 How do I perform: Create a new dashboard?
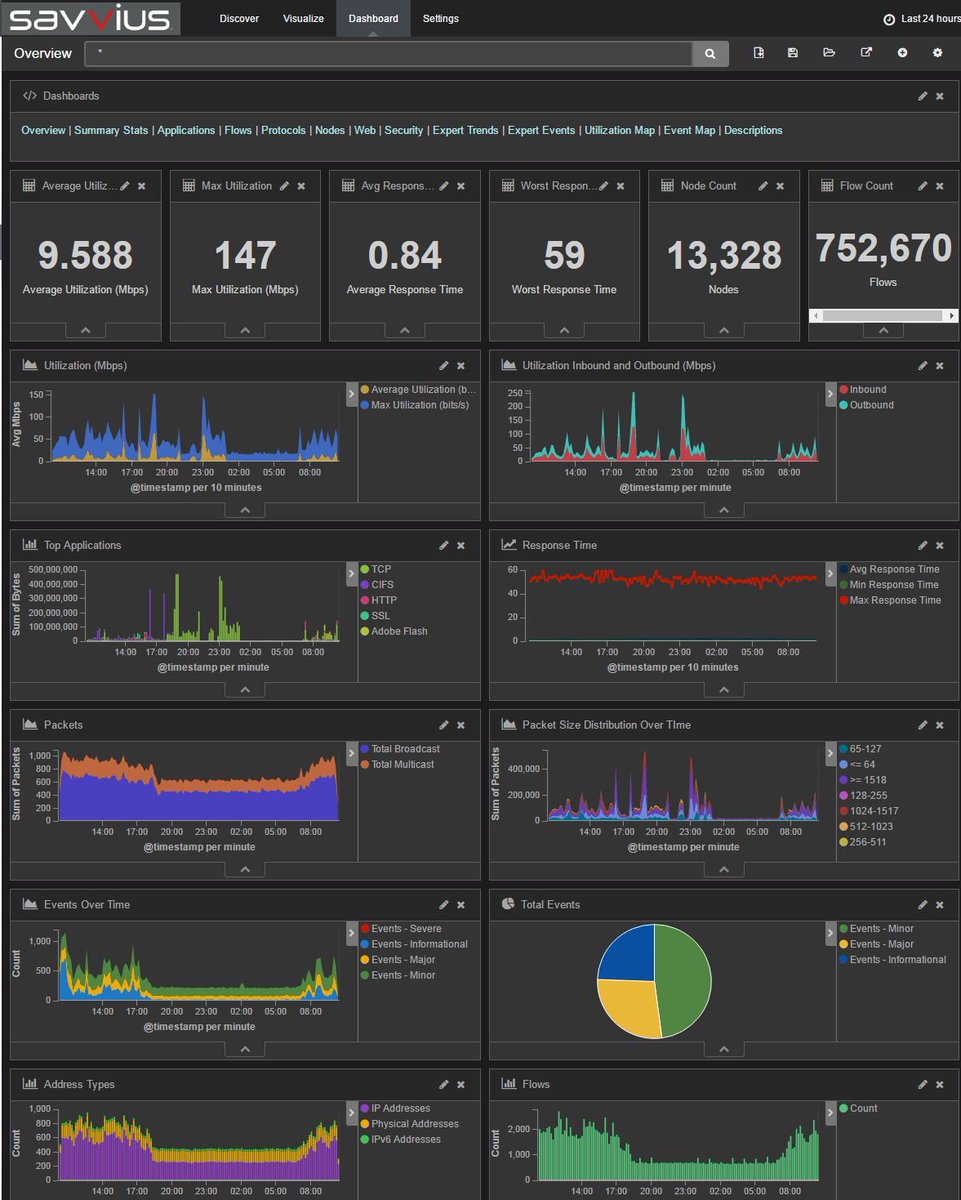coord(758,53)
